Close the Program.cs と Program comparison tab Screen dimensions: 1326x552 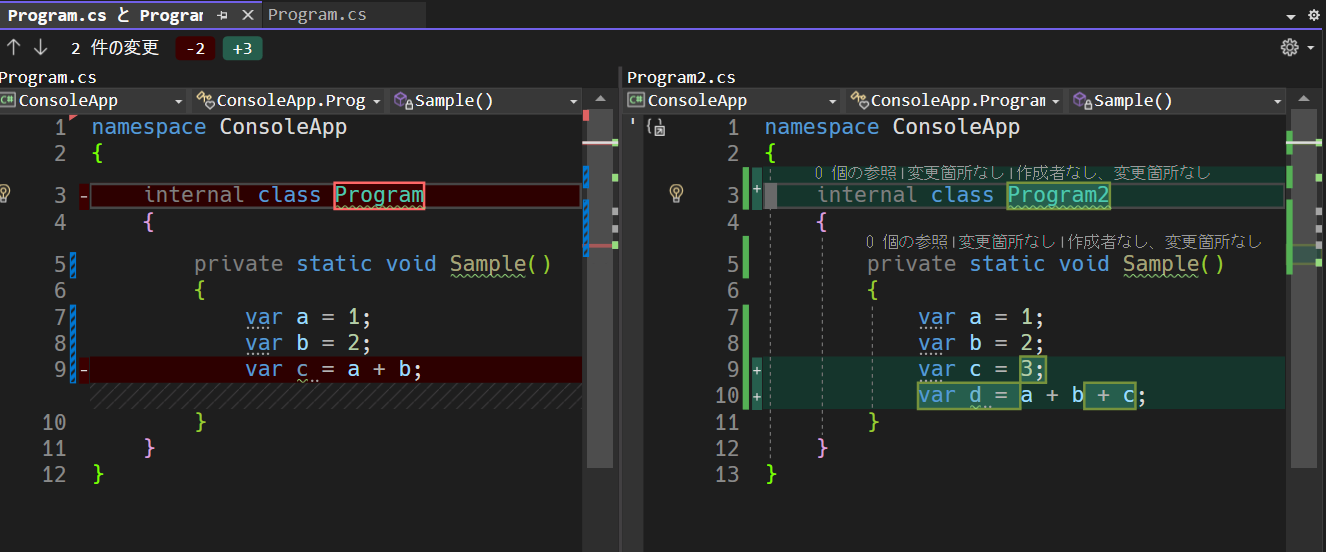pyautogui.click(x=248, y=15)
